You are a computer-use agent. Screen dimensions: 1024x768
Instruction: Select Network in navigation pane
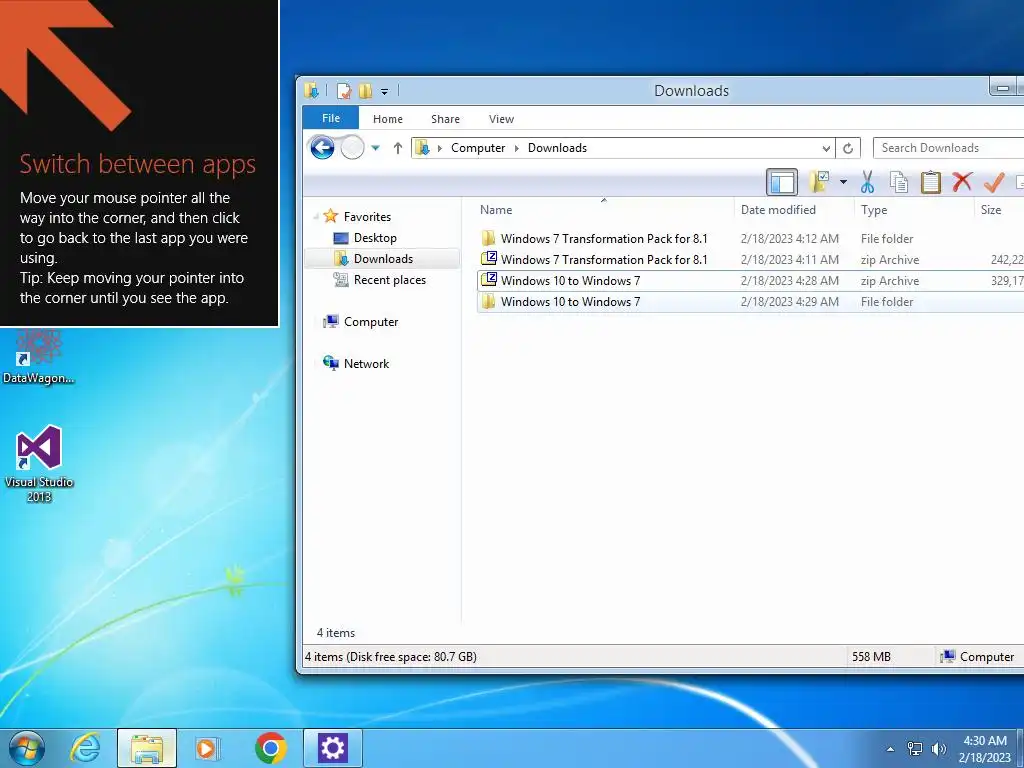pyautogui.click(x=366, y=364)
